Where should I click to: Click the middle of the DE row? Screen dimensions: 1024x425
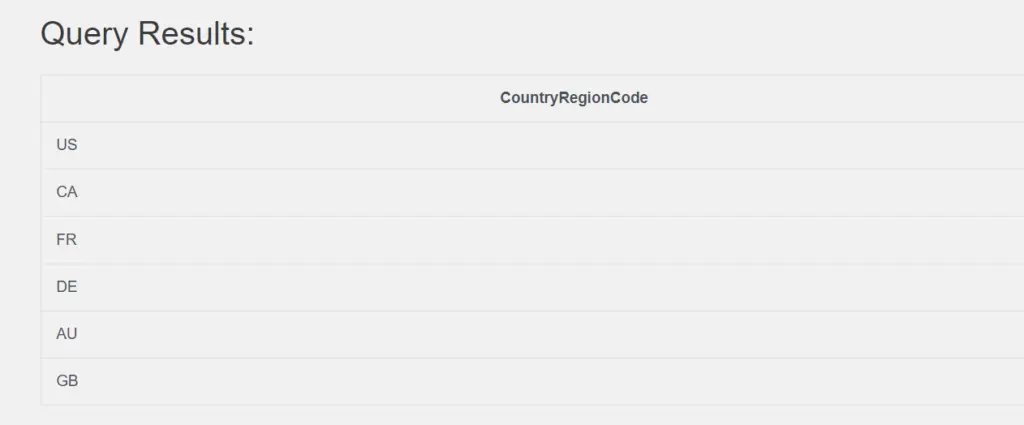(532, 287)
